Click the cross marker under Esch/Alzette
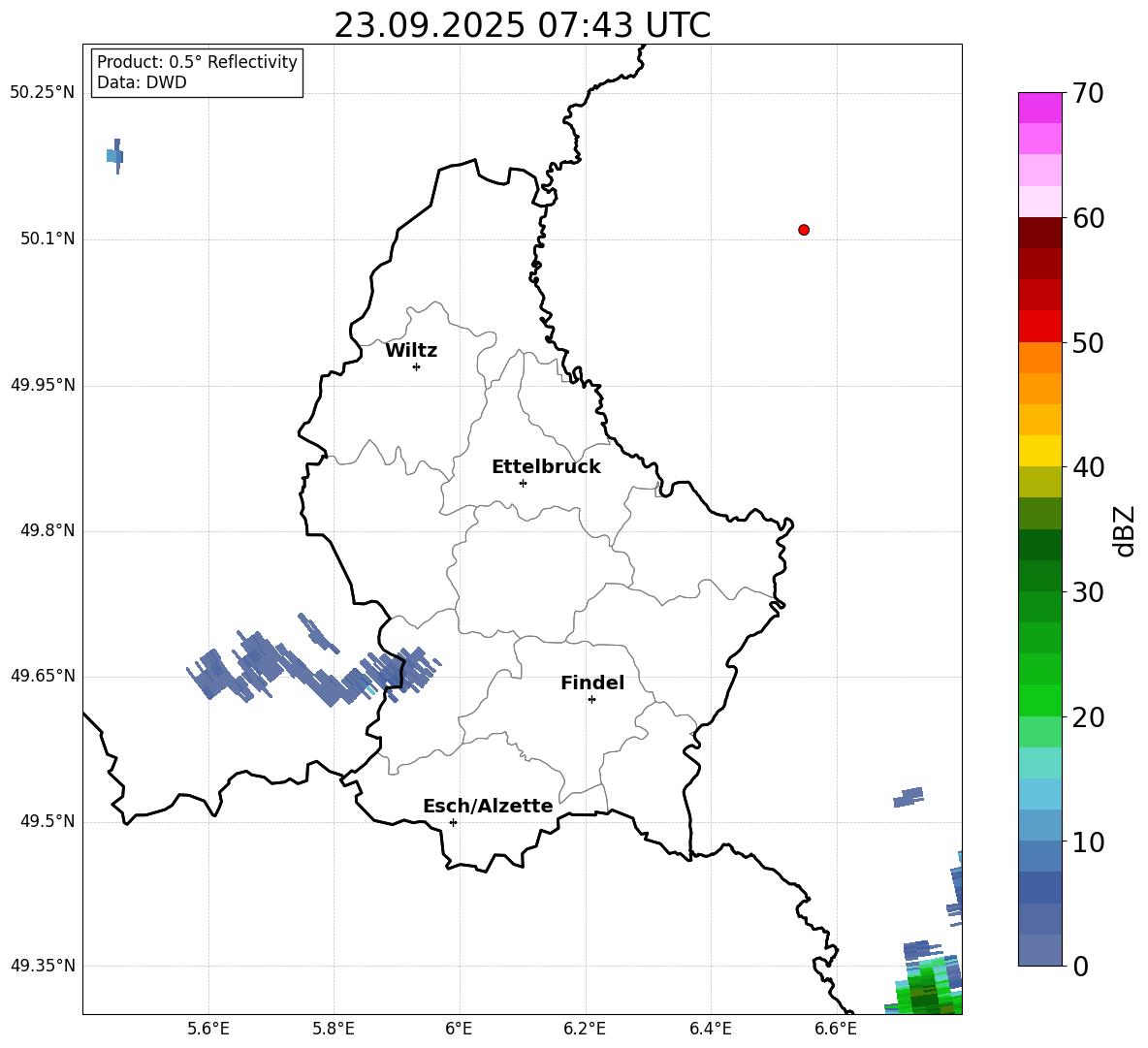This screenshot has height=1048, width=1148. click(x=453, y=822)
